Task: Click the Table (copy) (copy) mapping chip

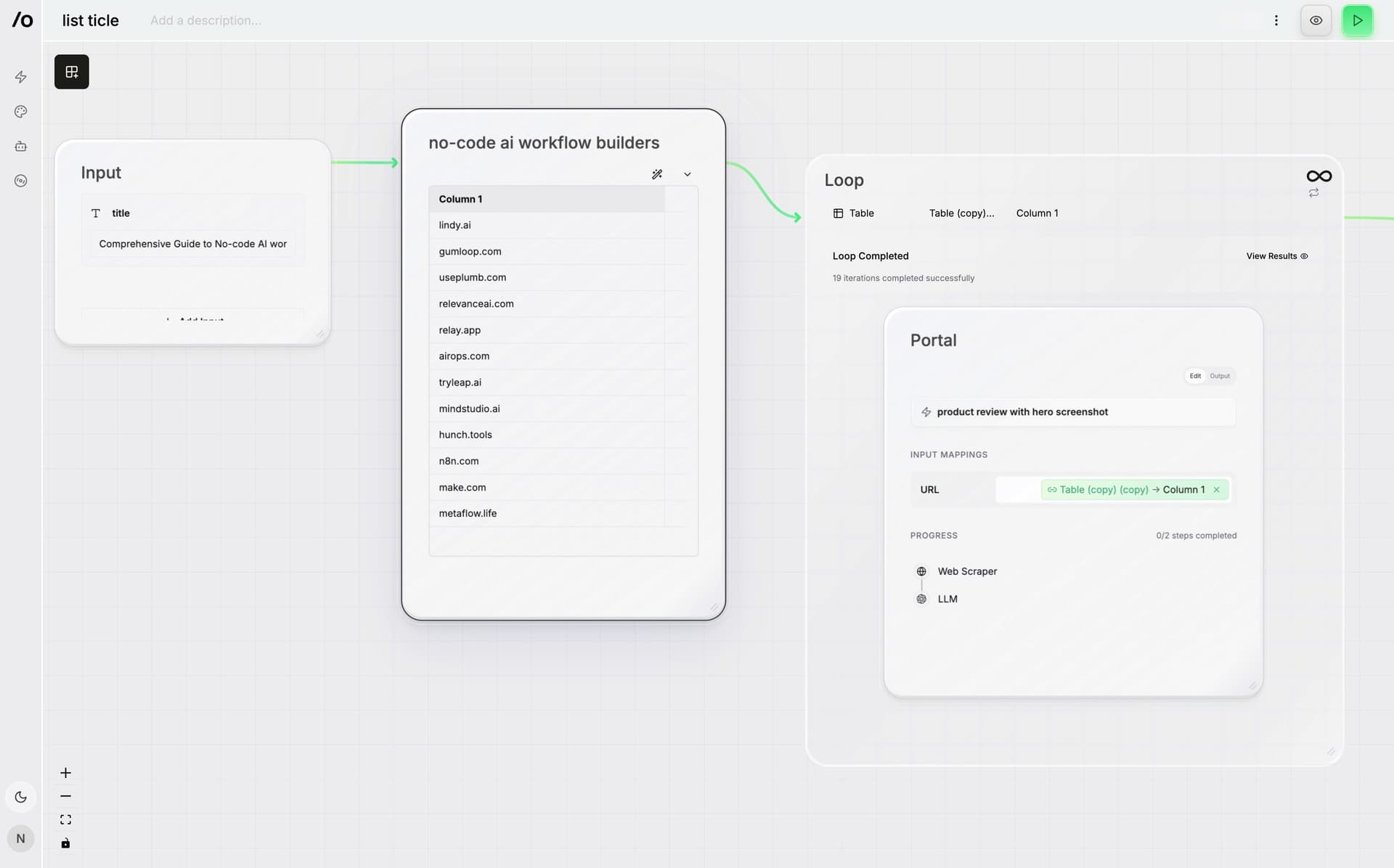Action: (x=1135, y=490)
